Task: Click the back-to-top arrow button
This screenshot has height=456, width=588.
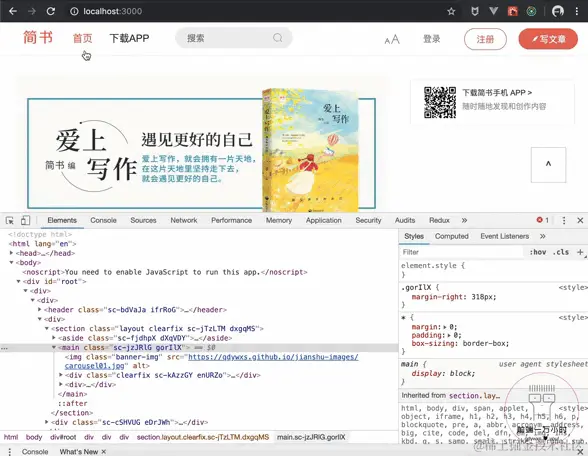Action: tap(548, 165)
